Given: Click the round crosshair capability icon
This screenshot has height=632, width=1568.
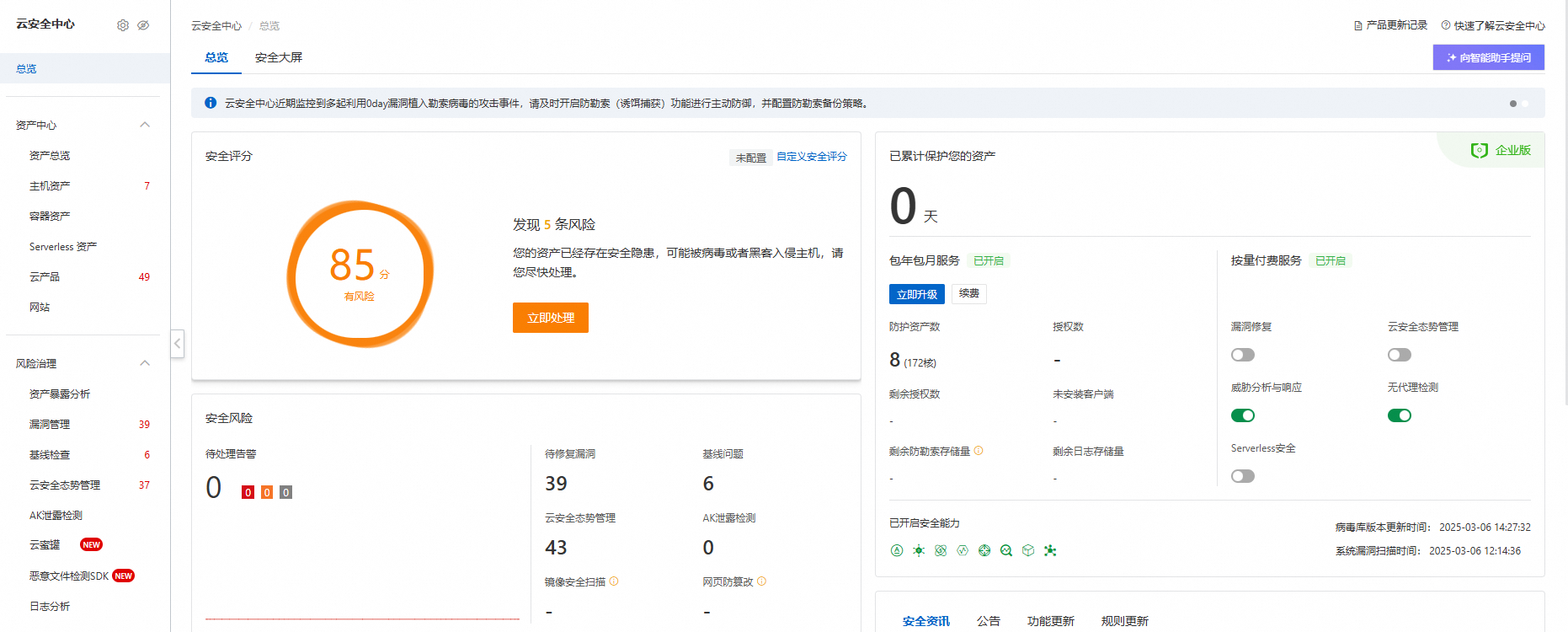Looking at the screenshot, I should pyautogui.click(x=984, y=550).
